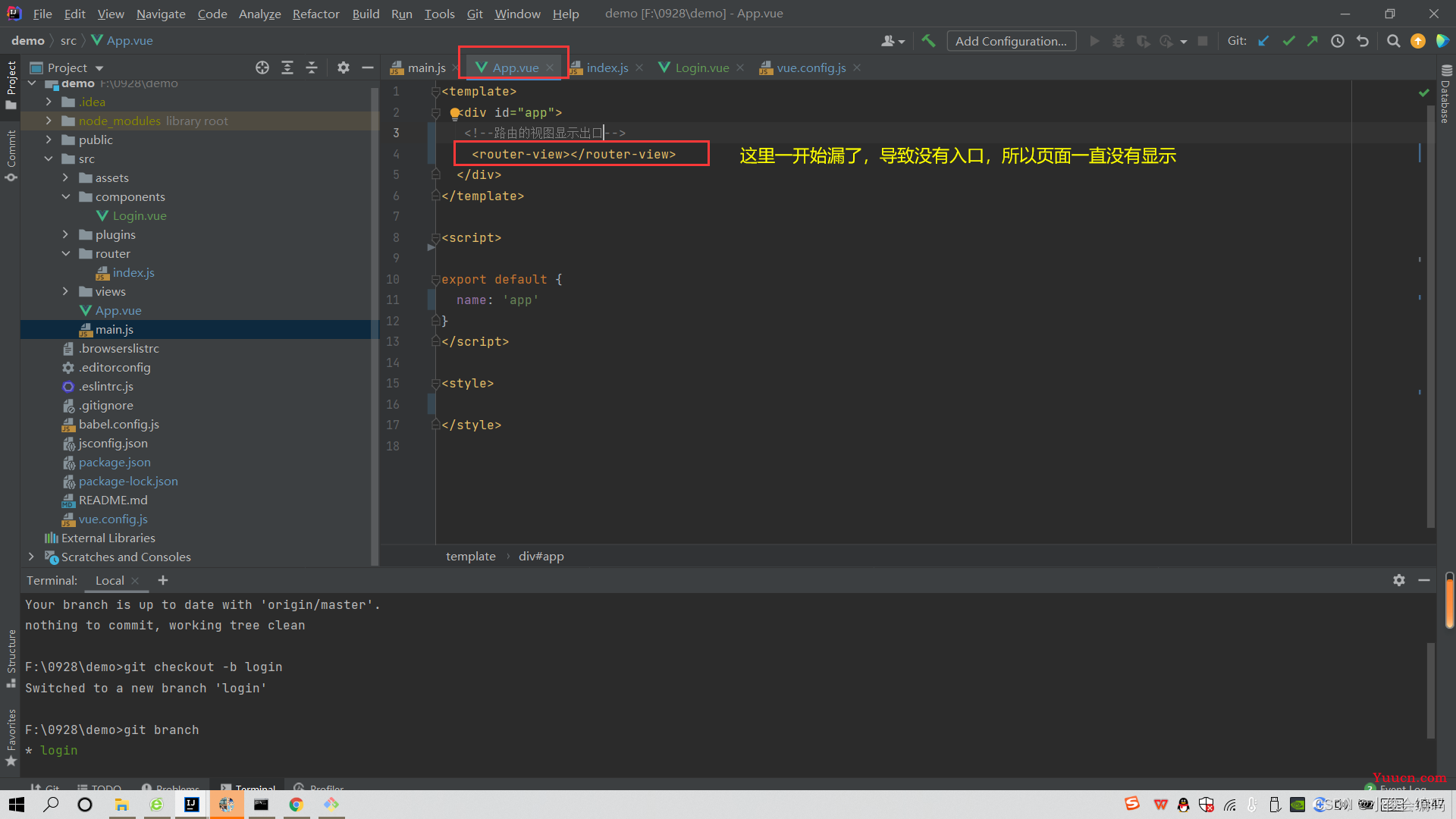This screenshot has width=1456, height=819.
Task: Select the Search everywhere icon
Action: [x=1393, y=41]
